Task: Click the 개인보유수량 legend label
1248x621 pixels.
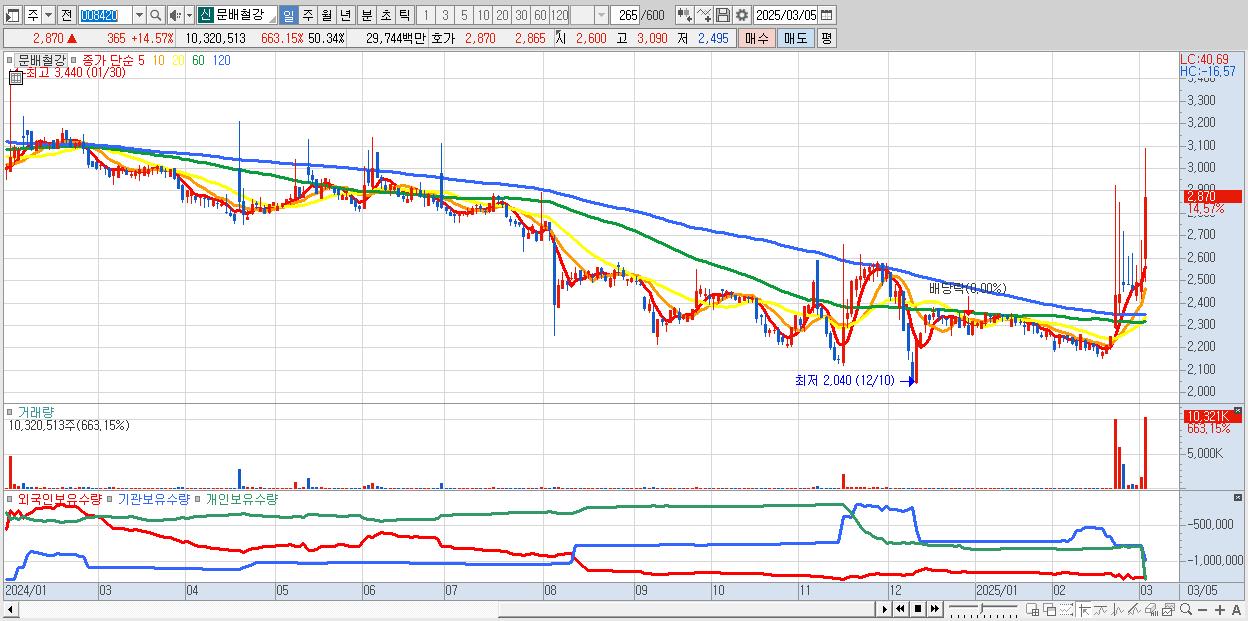Action: click(x=241, y=498)
